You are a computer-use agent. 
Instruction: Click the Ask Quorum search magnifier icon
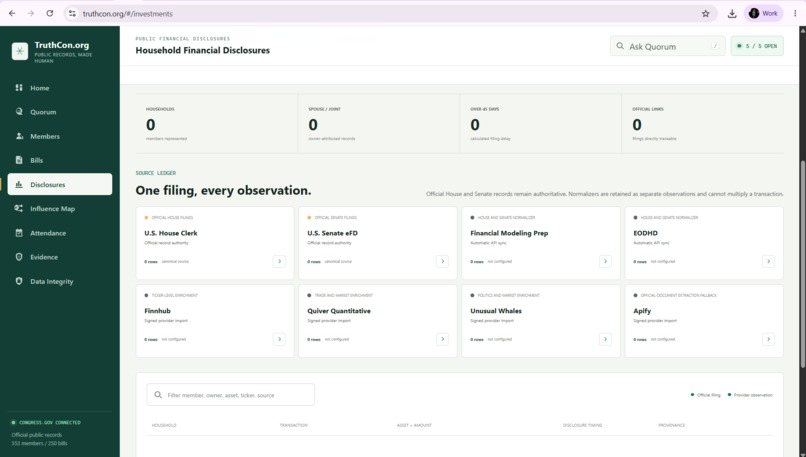click(620, 46)
